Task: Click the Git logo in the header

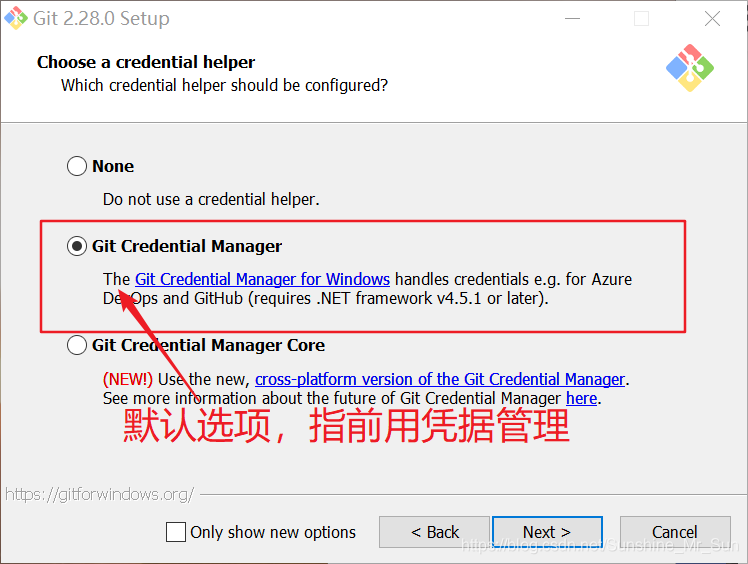Action: [689, 68]
